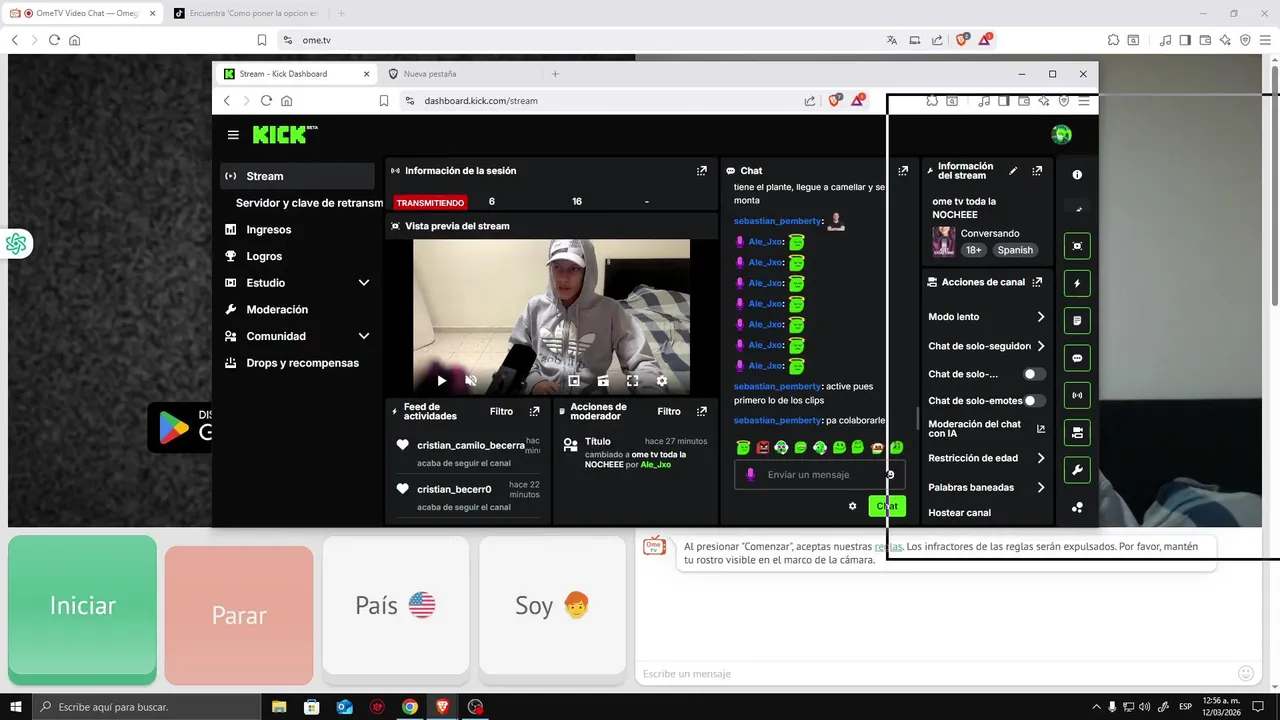
Task: Pop out the Información de la sesión panel
Action: coord(701,171)
